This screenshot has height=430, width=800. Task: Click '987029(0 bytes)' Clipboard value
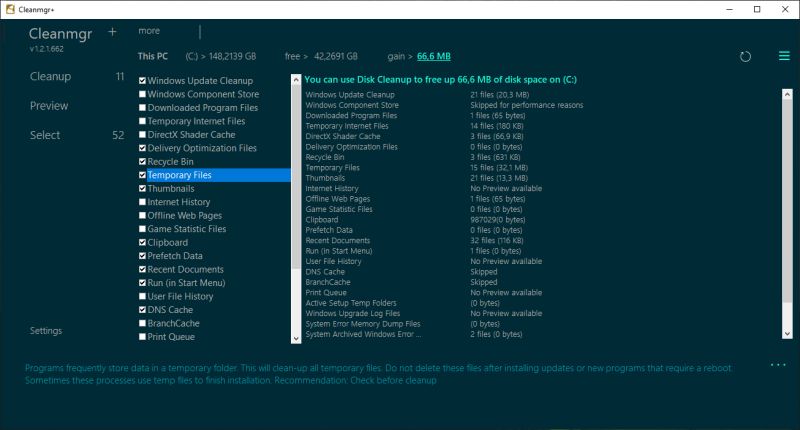pyautogui.click(x=497, y=219)
